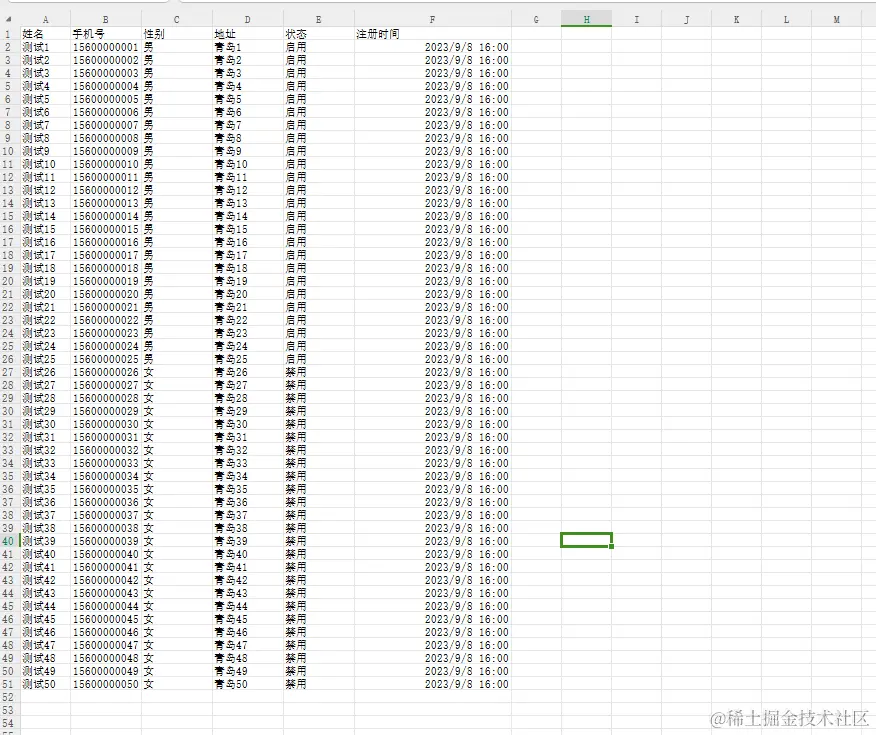Select row 26 header

[8, 359]
